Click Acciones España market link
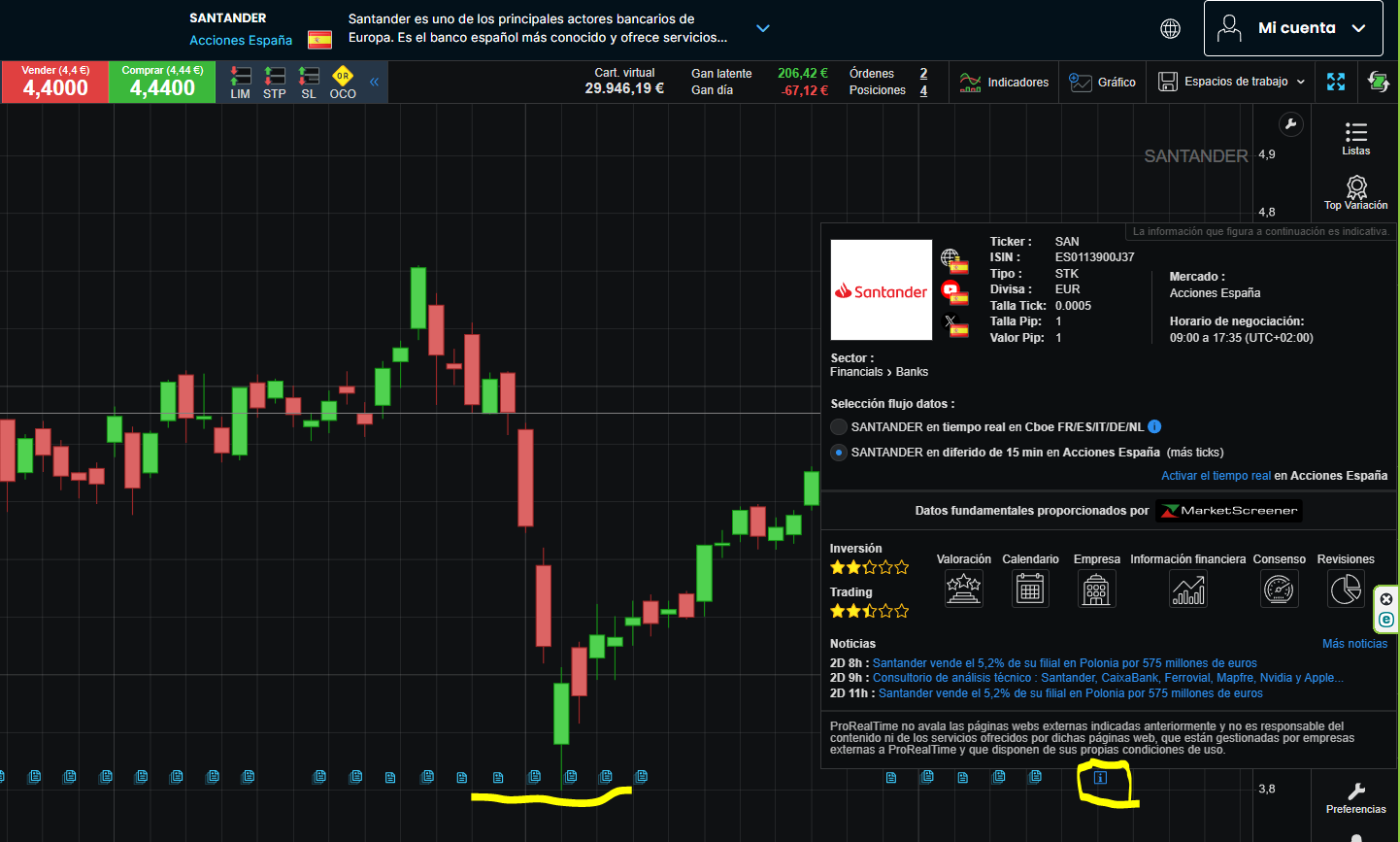 (241, 40)
